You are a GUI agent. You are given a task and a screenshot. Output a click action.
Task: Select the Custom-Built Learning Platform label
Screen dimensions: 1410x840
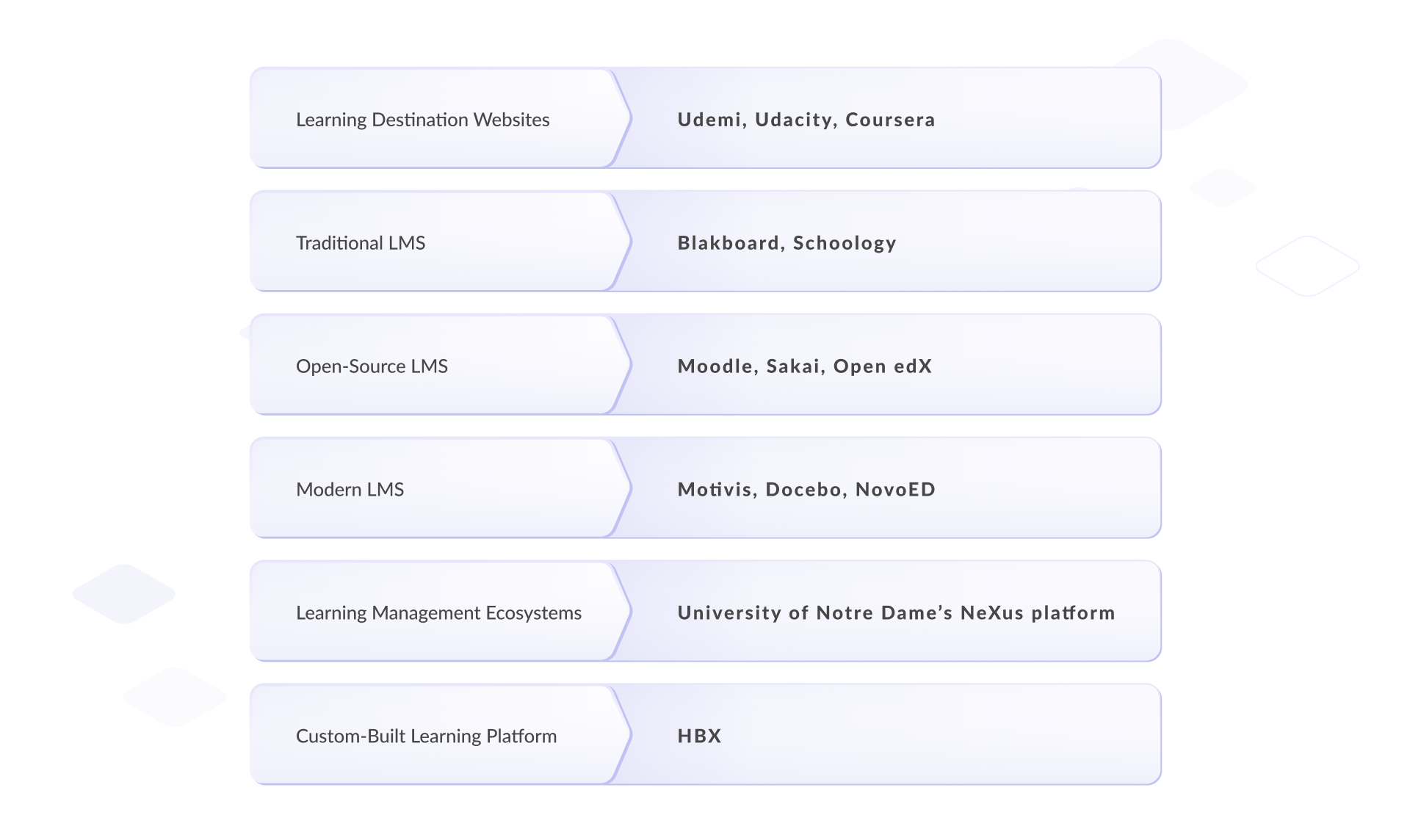(426, 736)
